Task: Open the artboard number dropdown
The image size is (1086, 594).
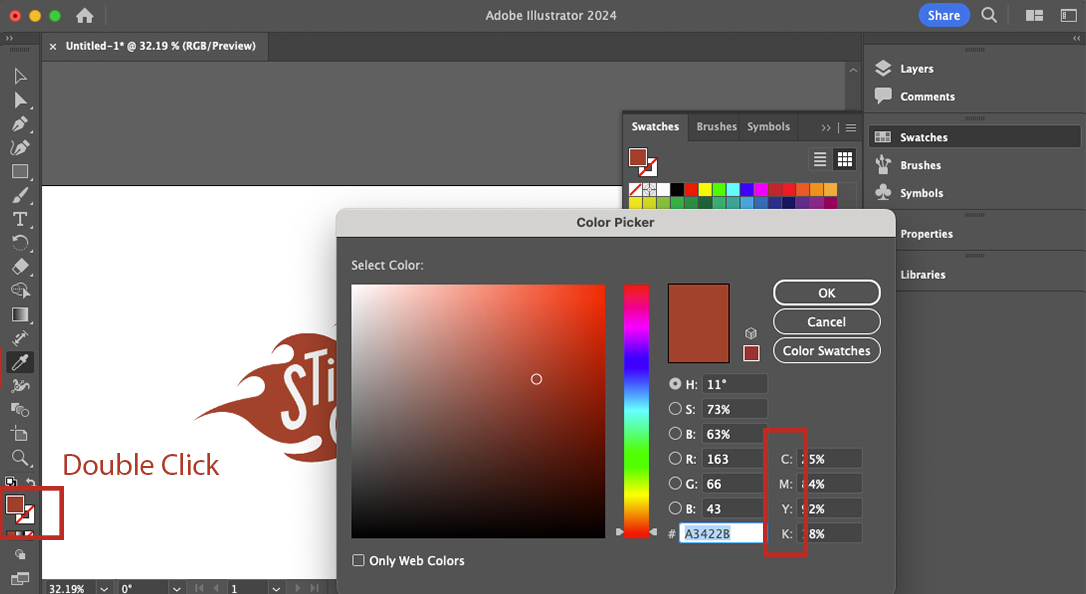Action: (276, 588)
